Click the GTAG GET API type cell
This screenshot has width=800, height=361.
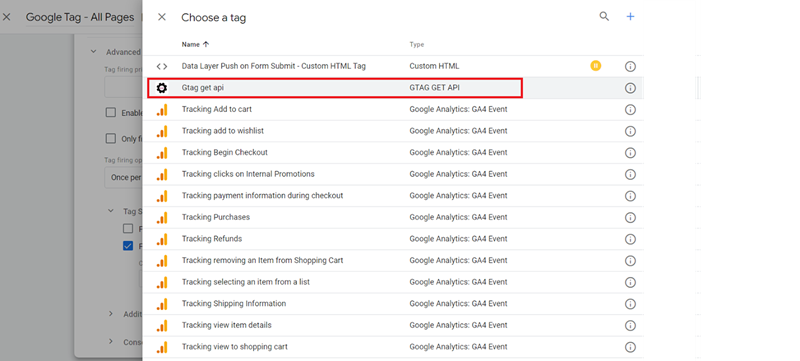tap(435, 88)
